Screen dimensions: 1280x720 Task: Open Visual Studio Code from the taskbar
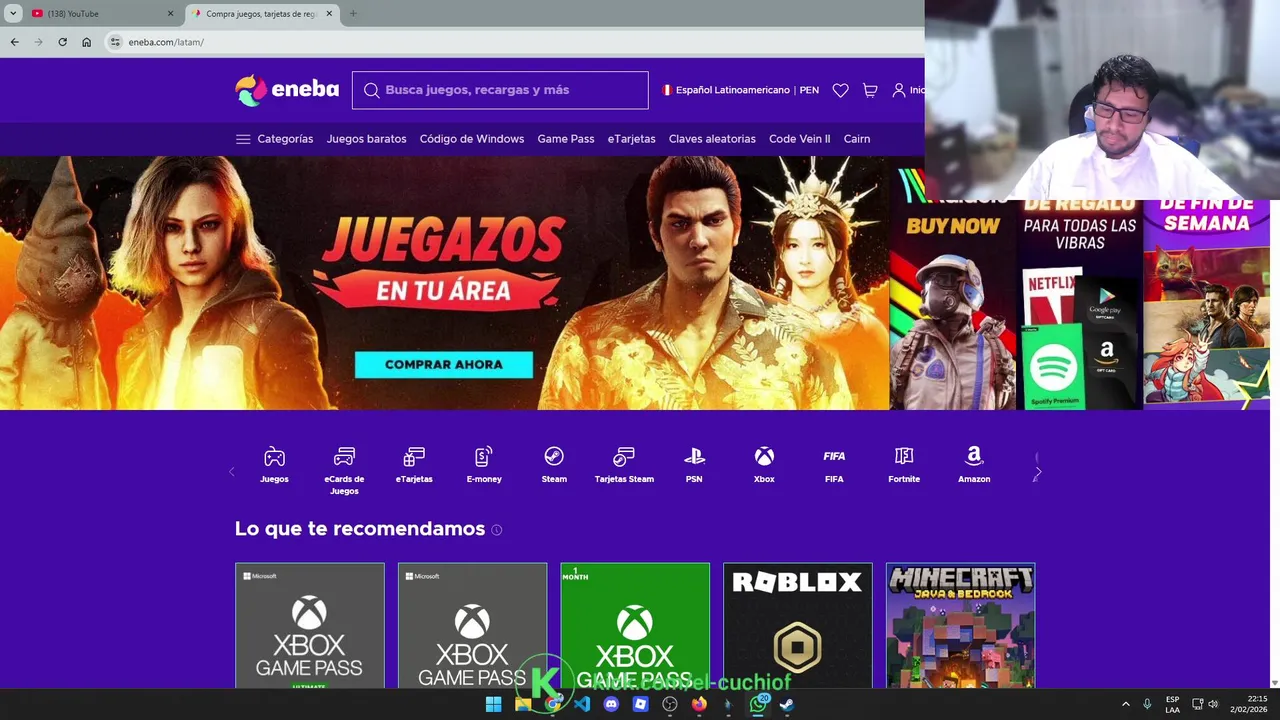pos(582,704)
